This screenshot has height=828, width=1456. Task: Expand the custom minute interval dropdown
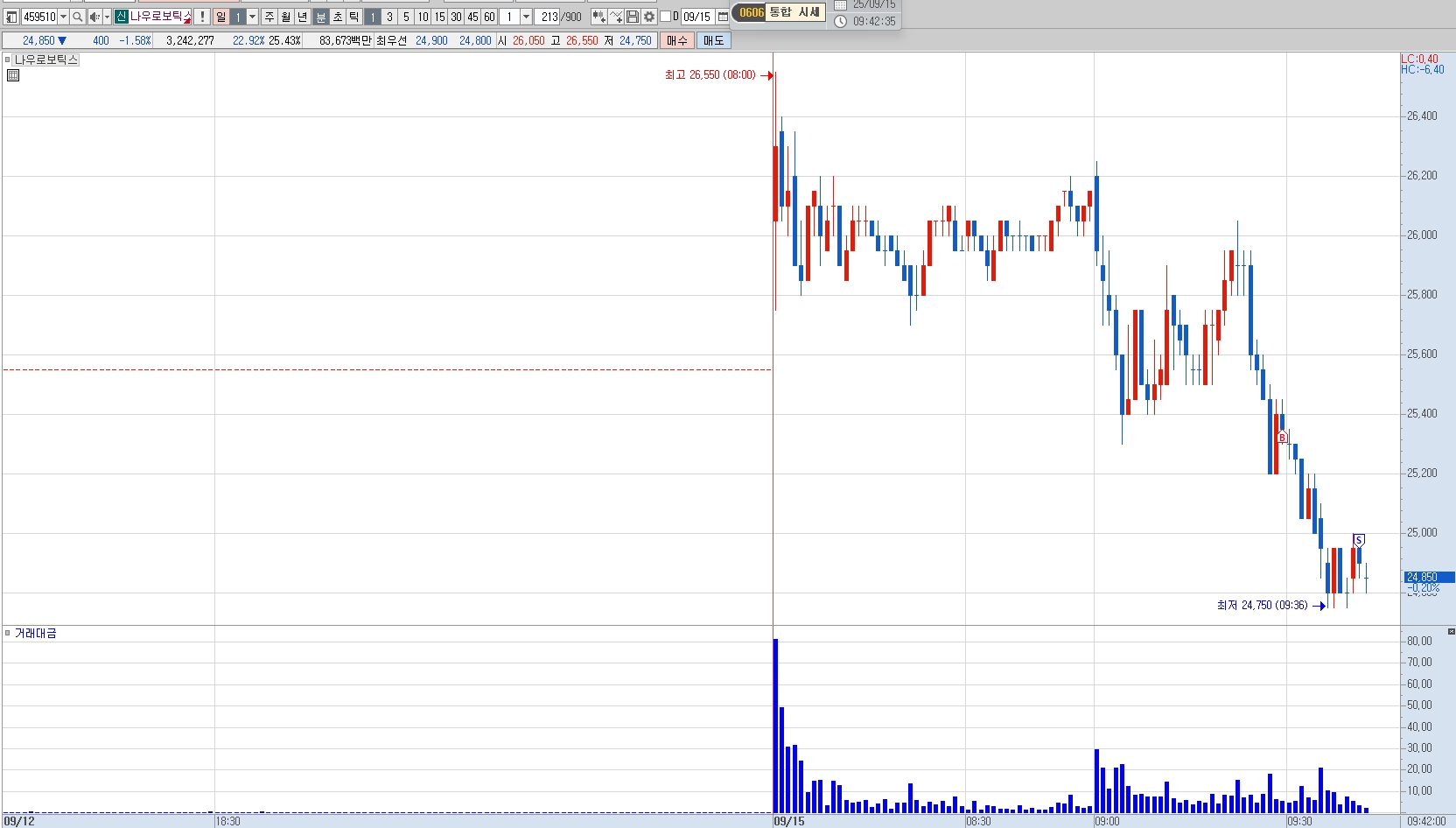tap(526, 17)
